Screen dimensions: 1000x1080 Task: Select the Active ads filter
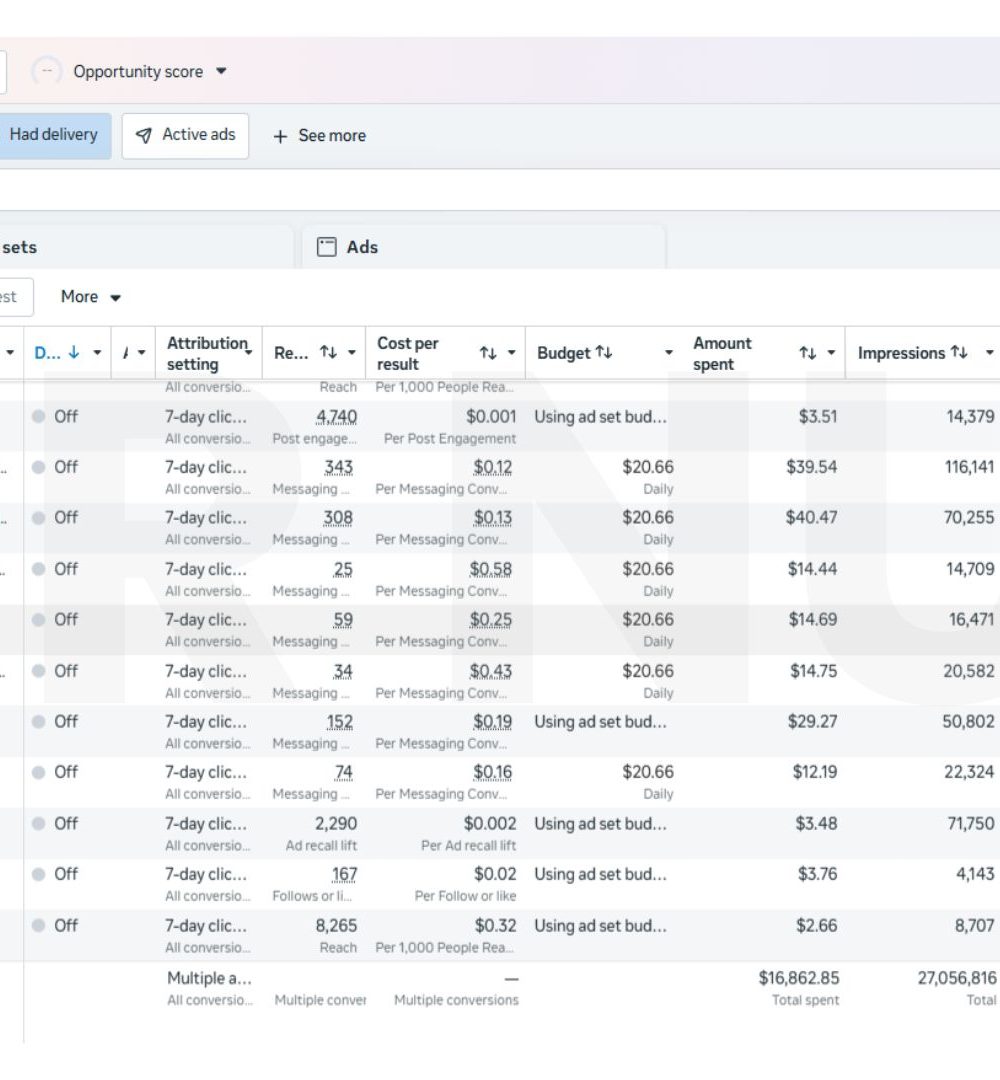[x=185, y=136]
